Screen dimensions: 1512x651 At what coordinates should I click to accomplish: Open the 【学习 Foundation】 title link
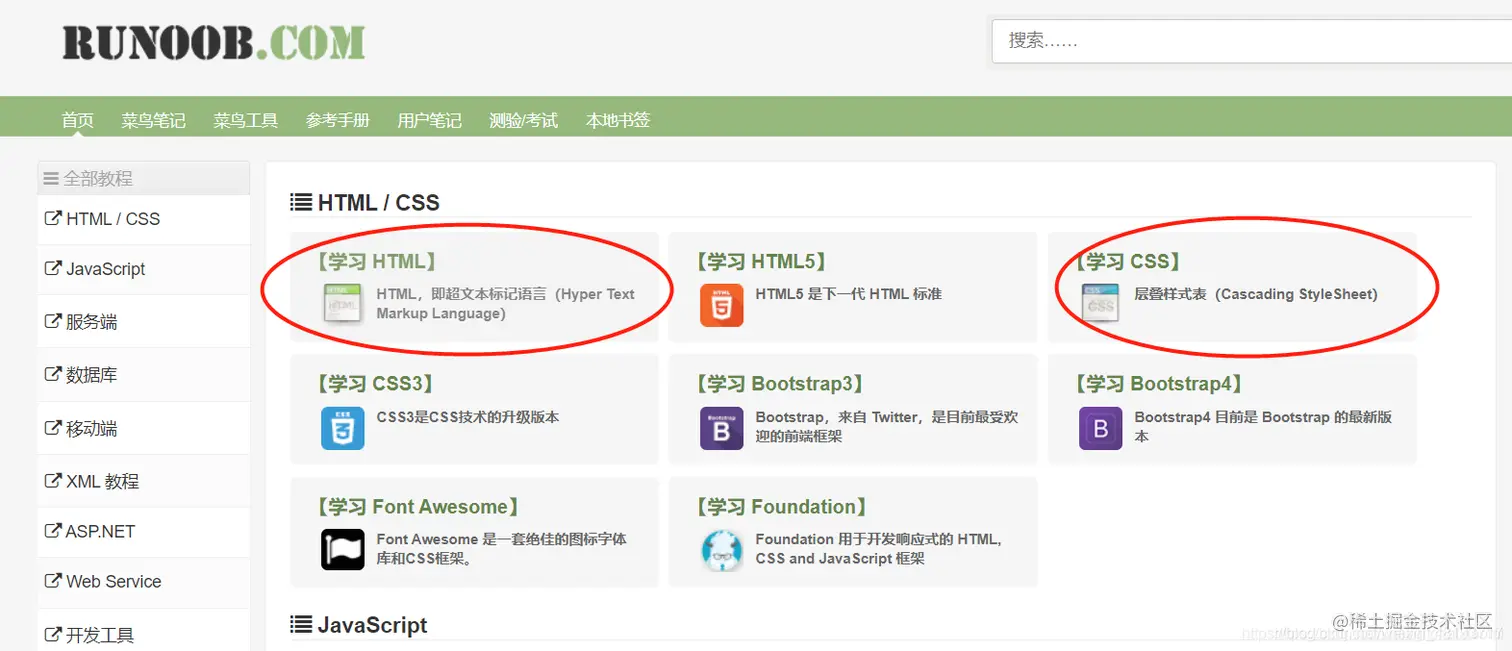pos(781,507)
